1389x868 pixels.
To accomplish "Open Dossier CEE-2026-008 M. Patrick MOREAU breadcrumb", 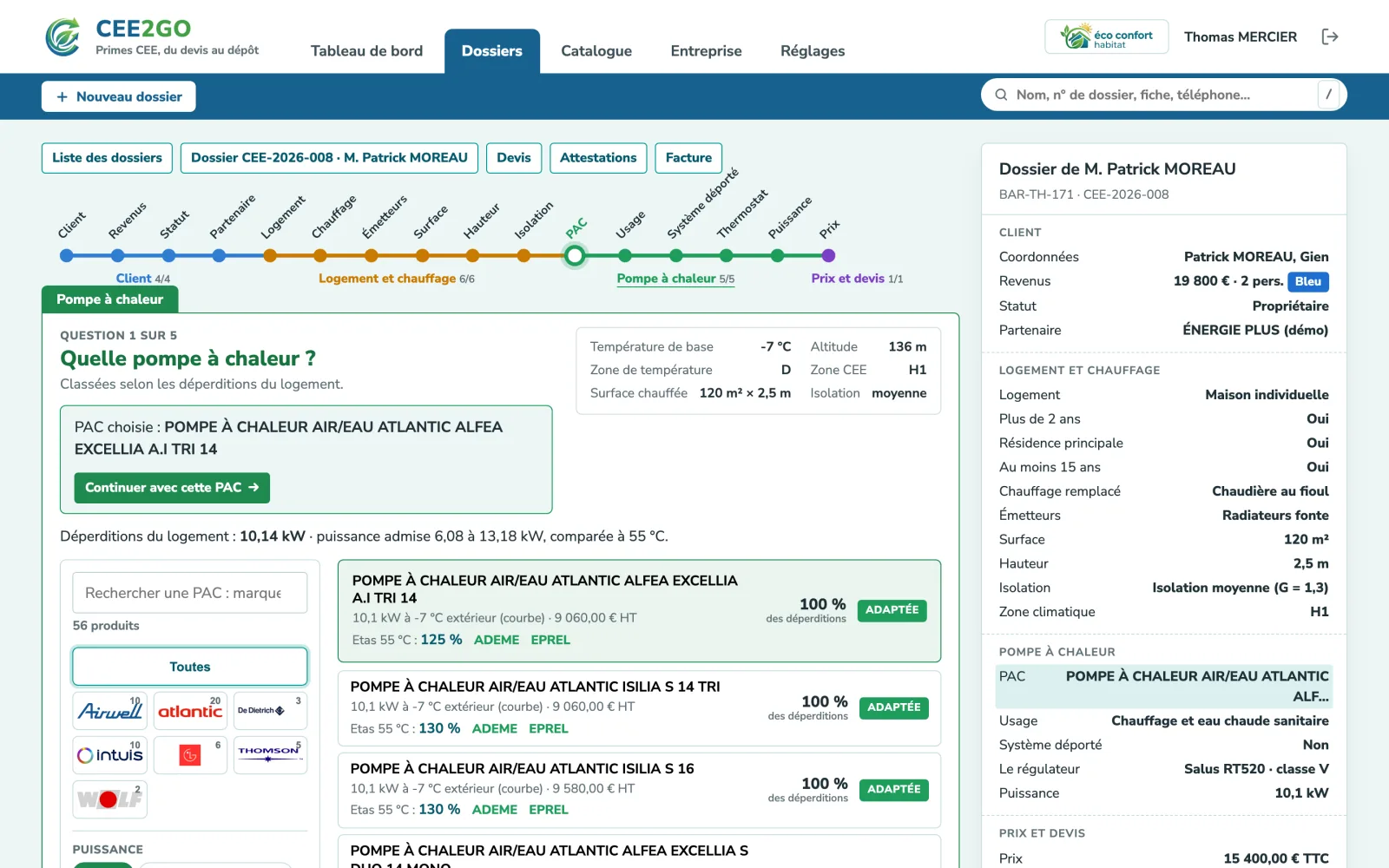I will [329, 158].
